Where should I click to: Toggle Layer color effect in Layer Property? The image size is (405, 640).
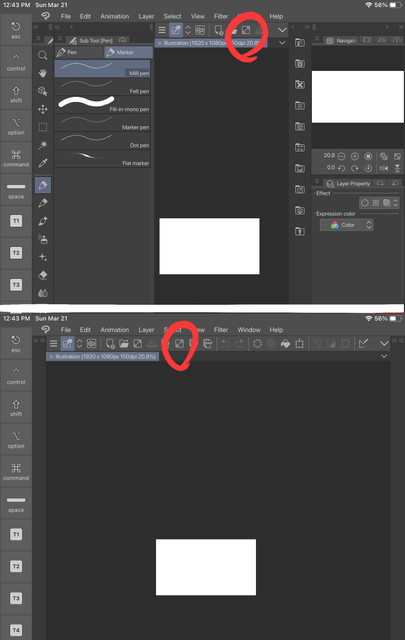coord(386,203)
